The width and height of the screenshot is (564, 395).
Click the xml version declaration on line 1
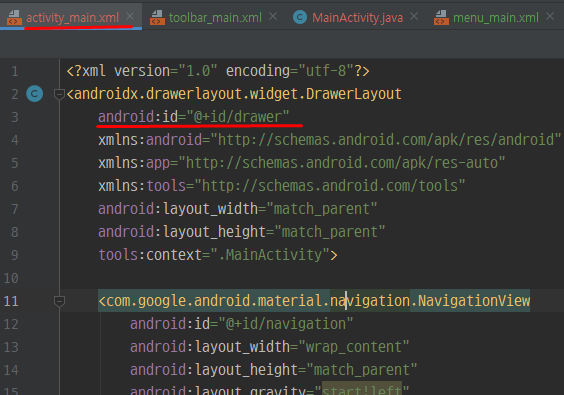click(218, 71)
